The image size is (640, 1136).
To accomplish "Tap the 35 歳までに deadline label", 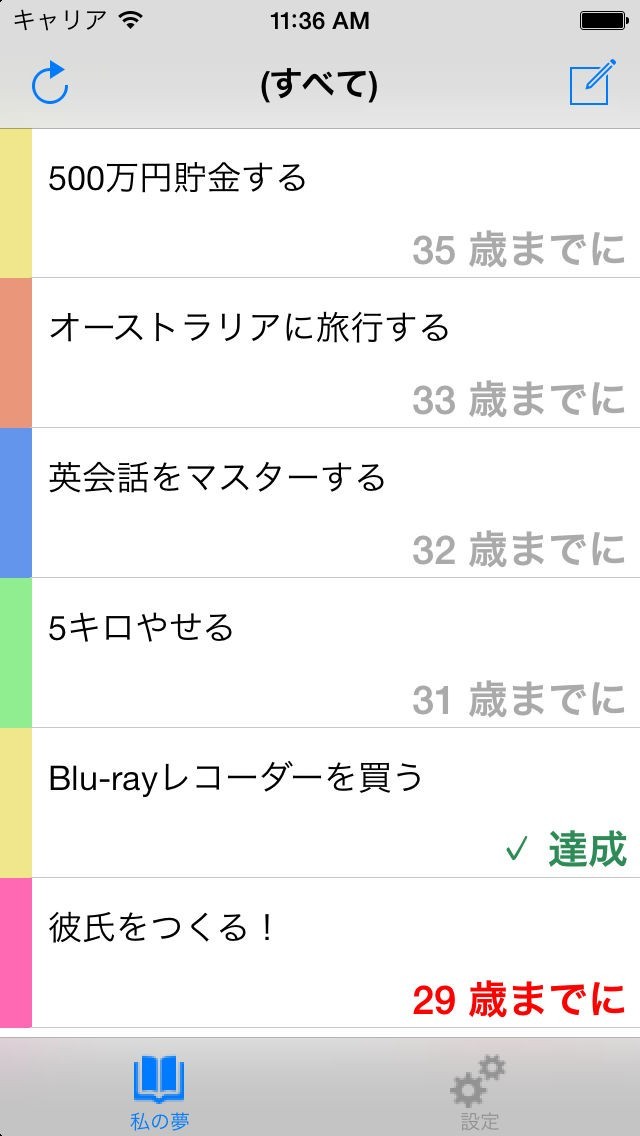I will point(518,250).
